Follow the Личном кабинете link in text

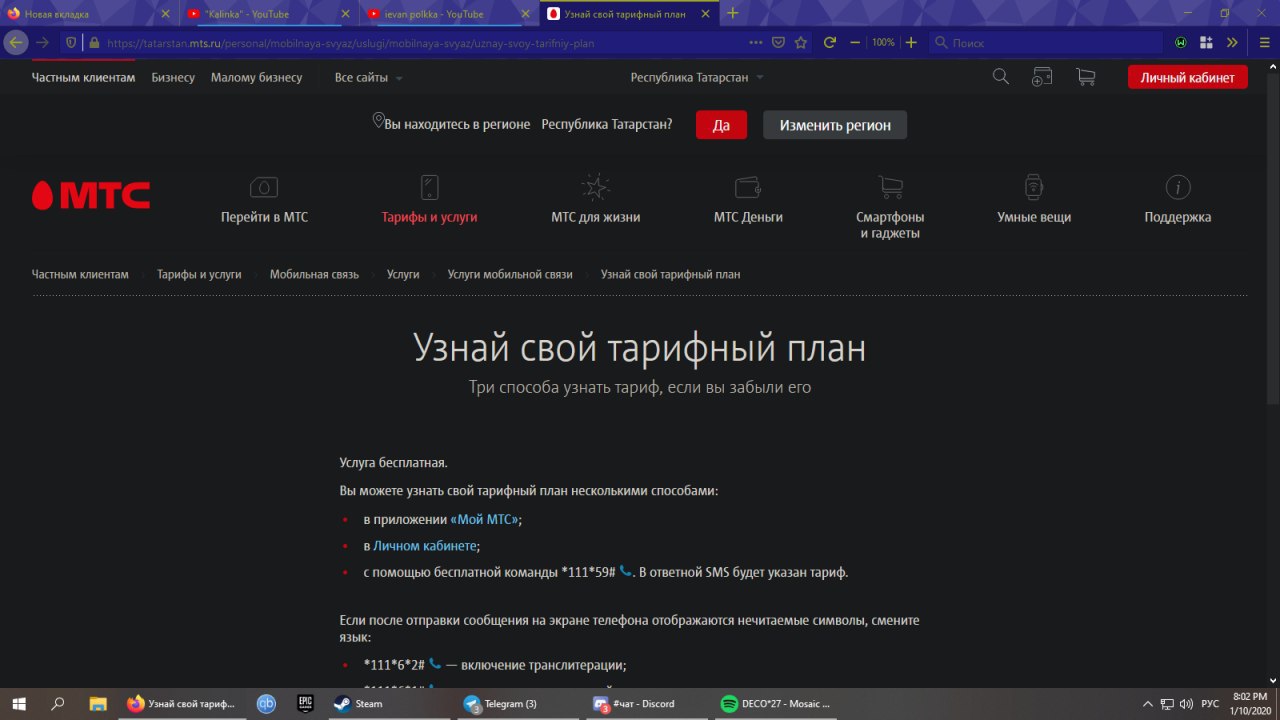tap(425, 546)
